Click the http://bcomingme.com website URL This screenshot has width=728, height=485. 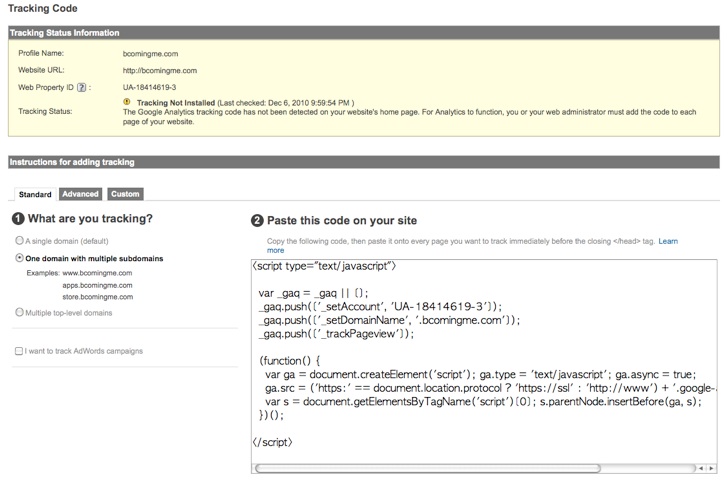(160, 71)
